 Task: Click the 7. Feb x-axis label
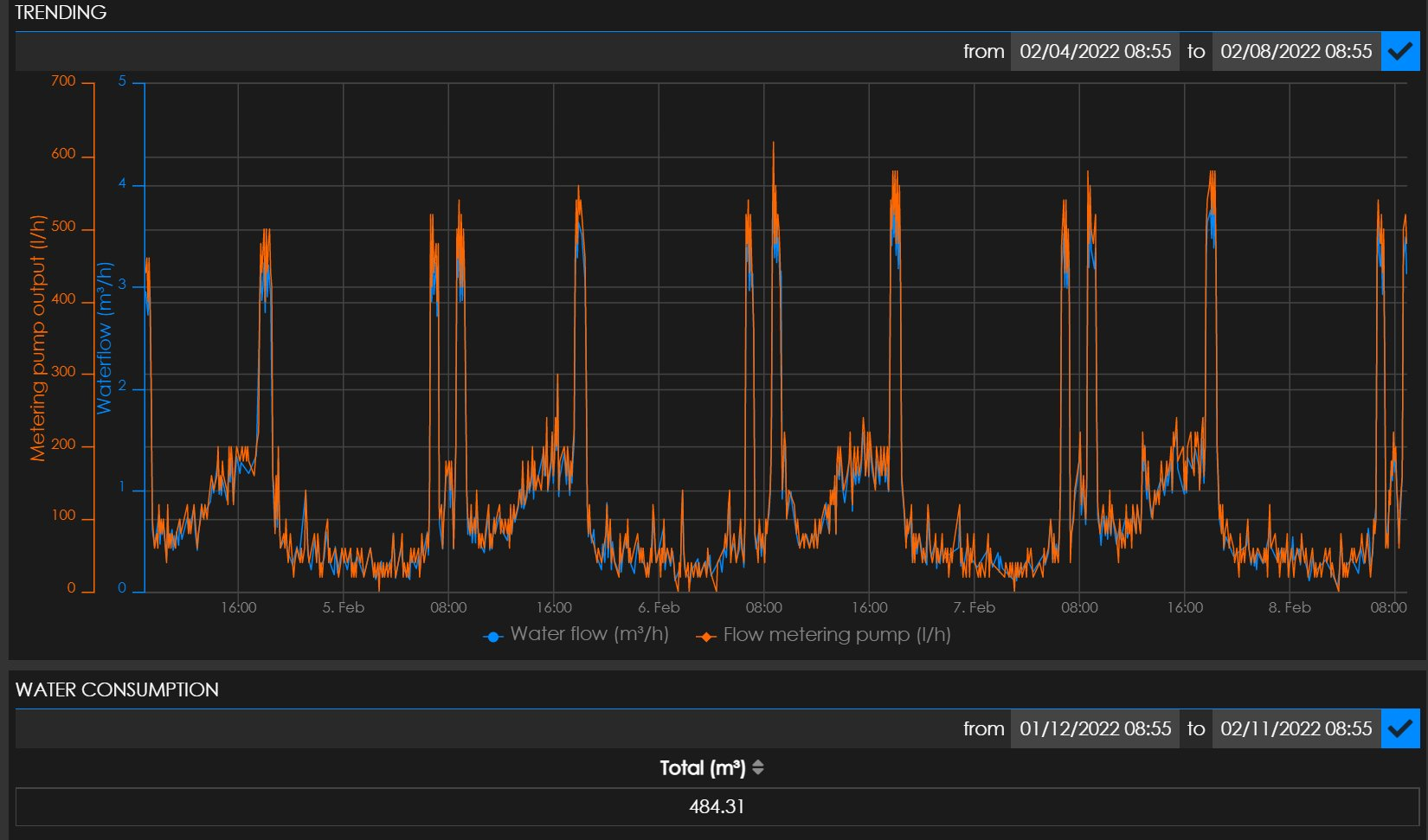pyautogui.click(x=975, y=607)
